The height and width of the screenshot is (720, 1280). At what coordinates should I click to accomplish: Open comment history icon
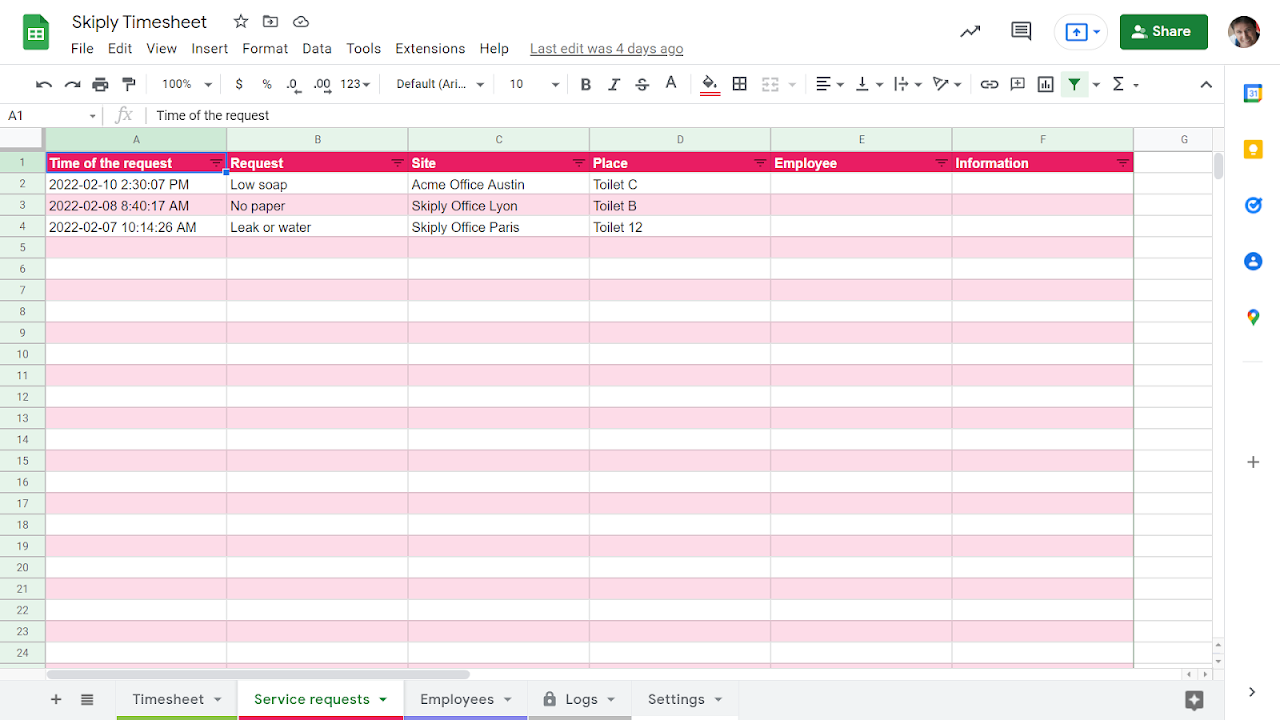click(x=1021, y=32)
